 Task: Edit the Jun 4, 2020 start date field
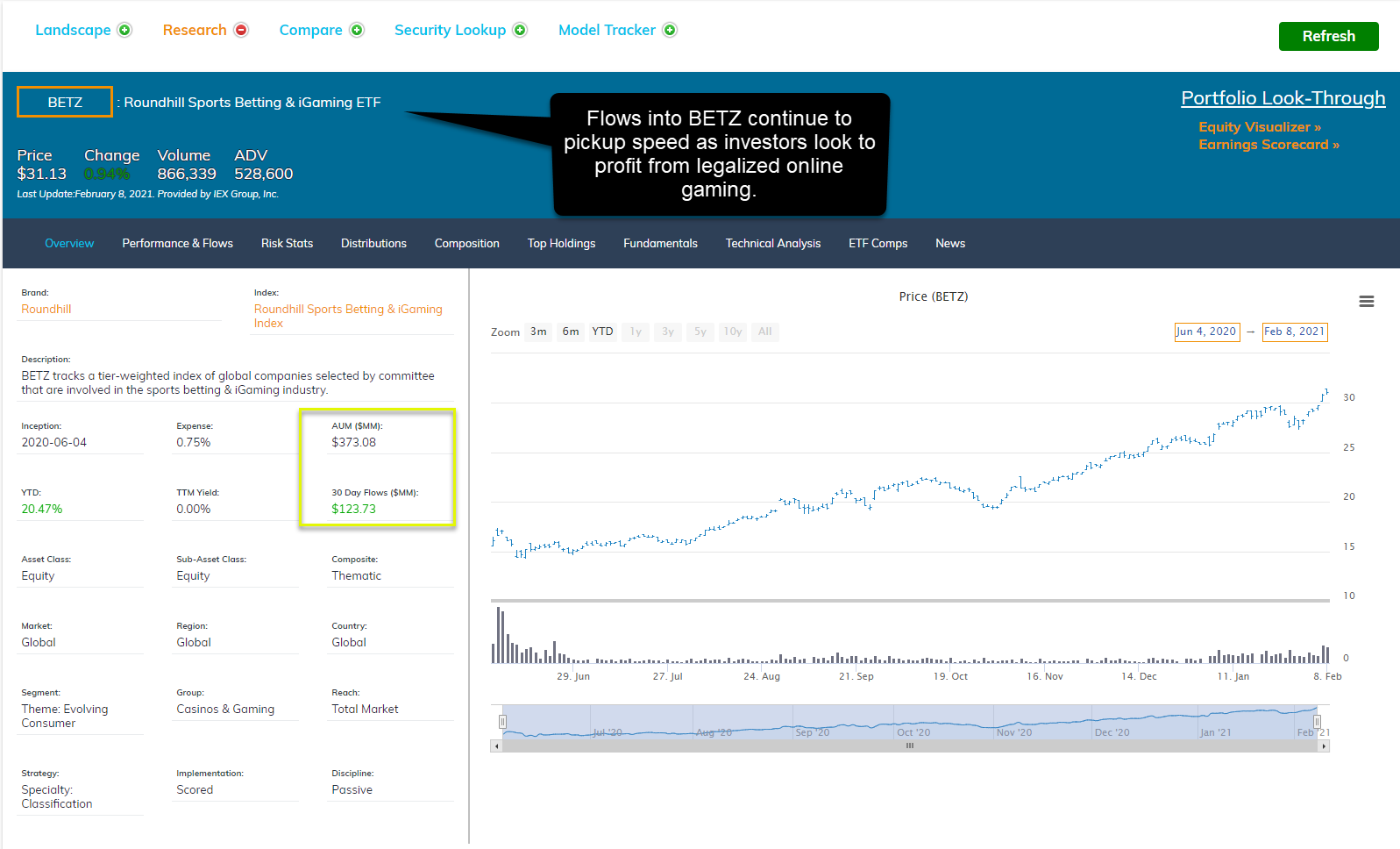pos(1207,332)
